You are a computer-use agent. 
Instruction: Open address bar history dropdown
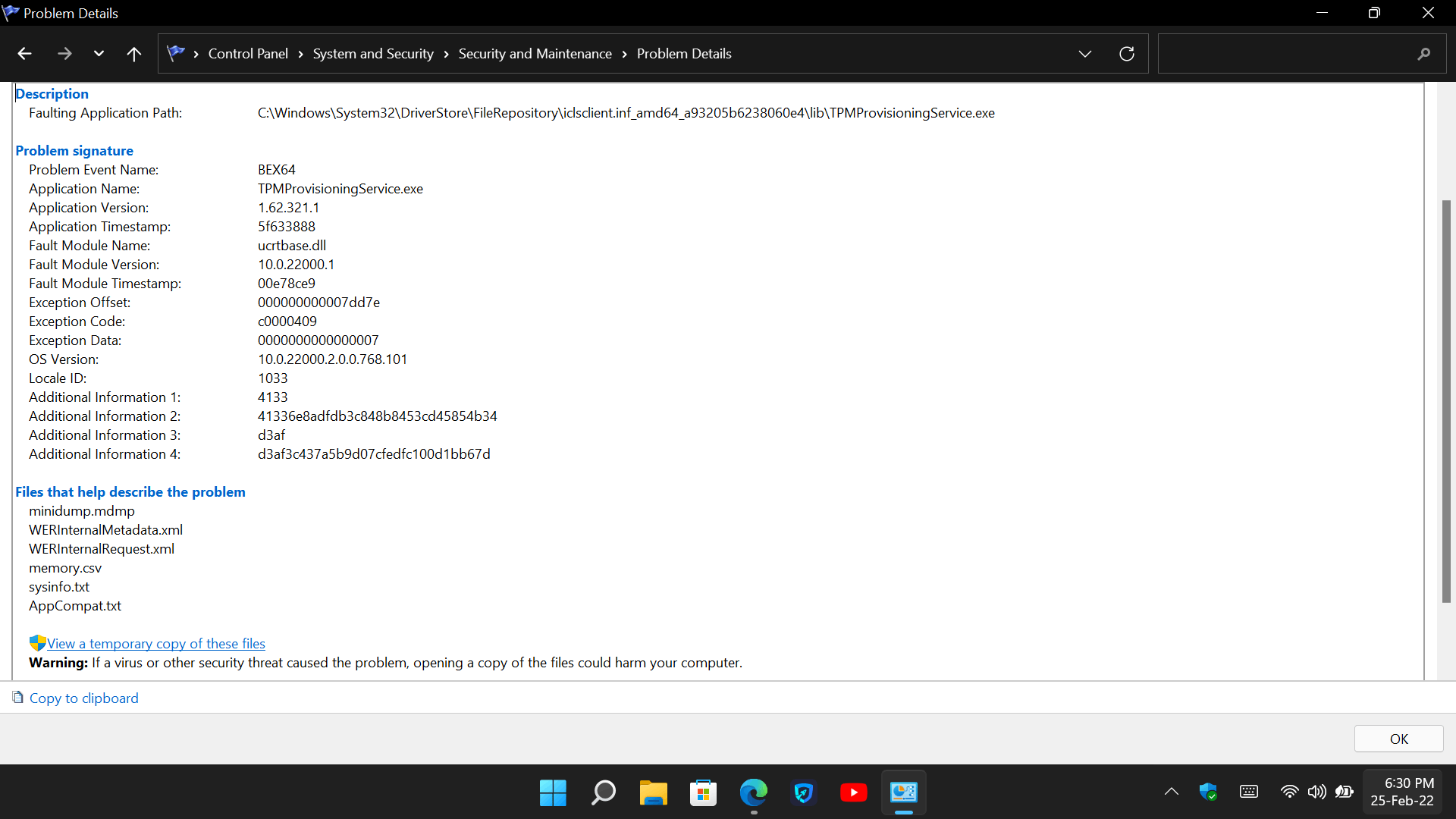pyautogui.click(x=1085, y=54)
